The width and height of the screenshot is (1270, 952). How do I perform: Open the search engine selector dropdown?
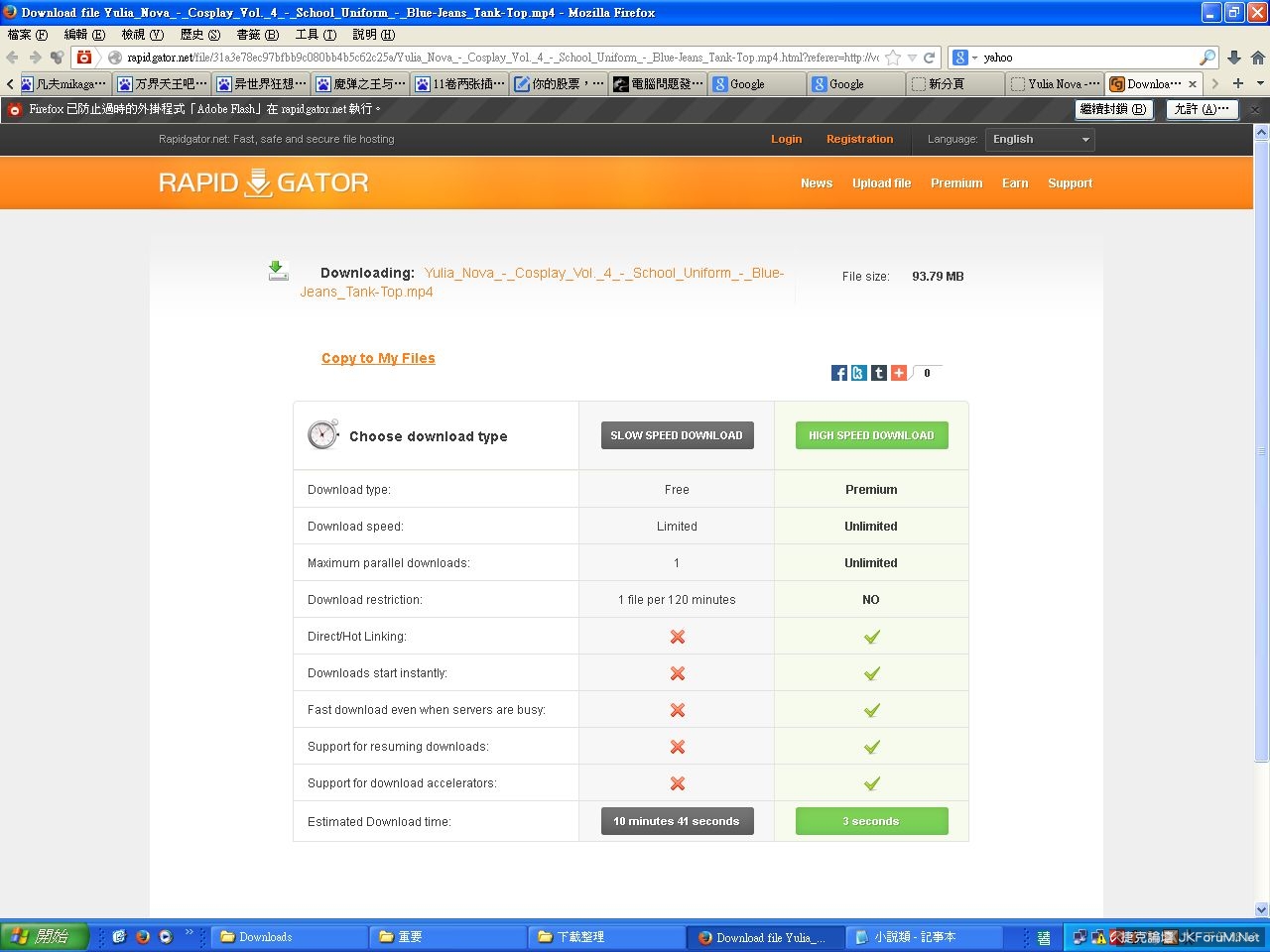tap(964, 58)
